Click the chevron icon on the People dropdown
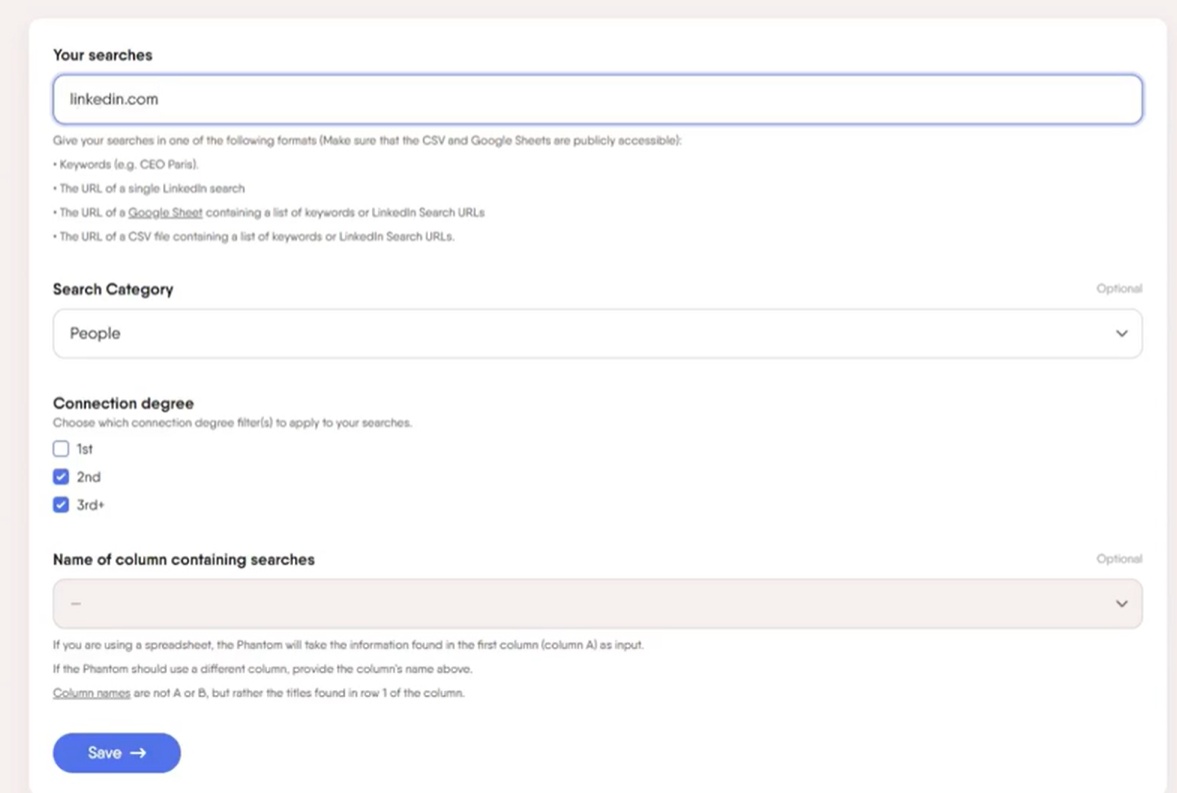The width and height of the screenshot is (1177, 793). (x=1121, y=333)
